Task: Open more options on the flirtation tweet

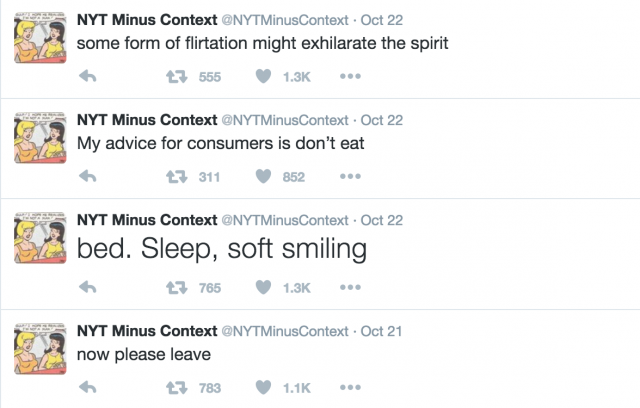Action: [x=350, y=76]
